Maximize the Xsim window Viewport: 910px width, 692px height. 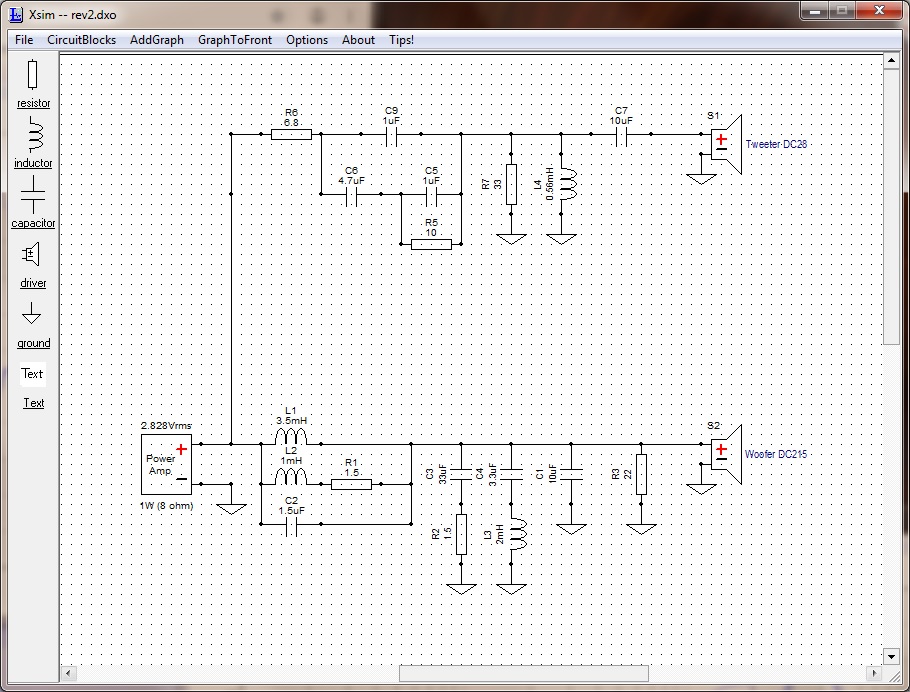[842, 10]
